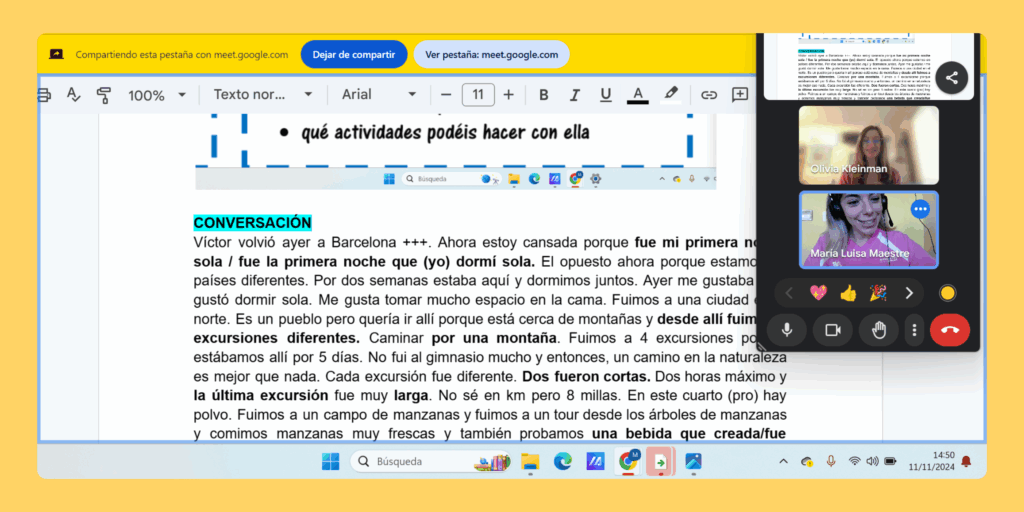Add a comment with the toolbar icon
Image resolution: width=1024 pixels, height=512 pixels.
(740, 95)
